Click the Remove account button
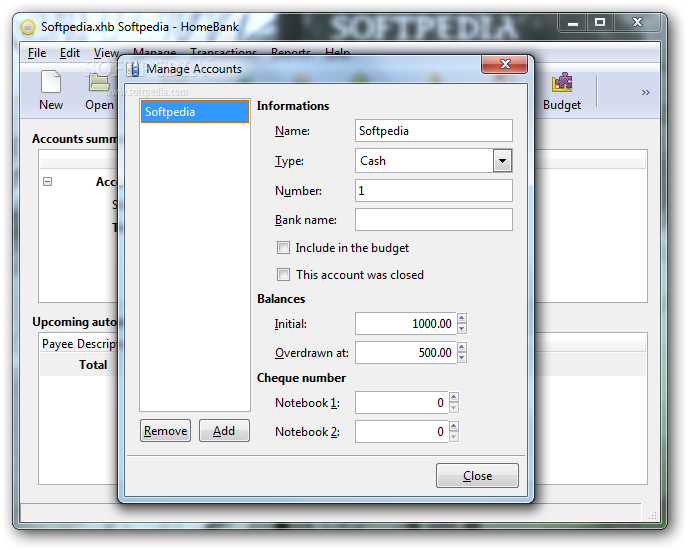The width and height of the screenshot is (688, 550). [165, 431]
